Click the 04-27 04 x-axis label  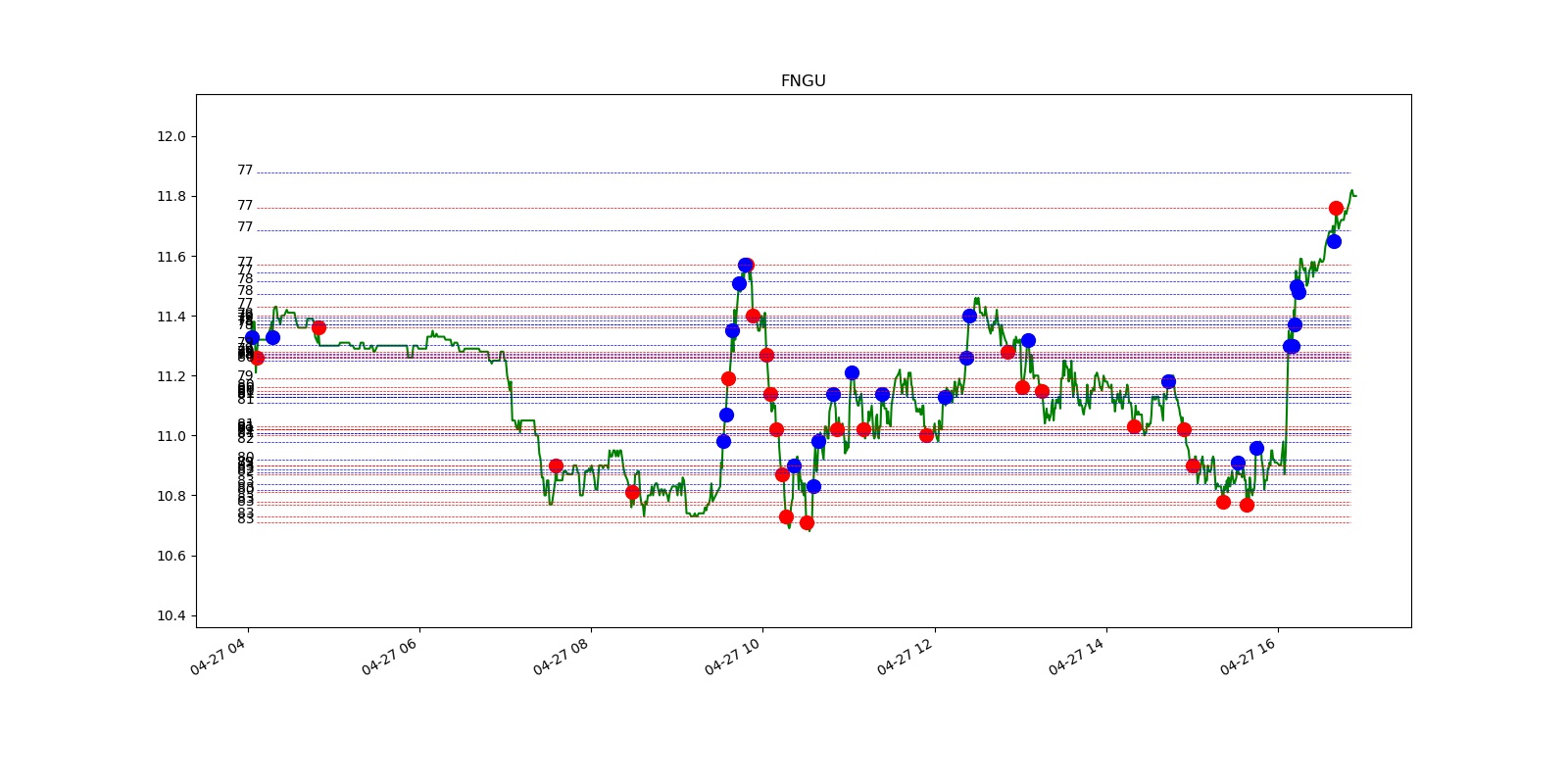click(x=218, y=656)
